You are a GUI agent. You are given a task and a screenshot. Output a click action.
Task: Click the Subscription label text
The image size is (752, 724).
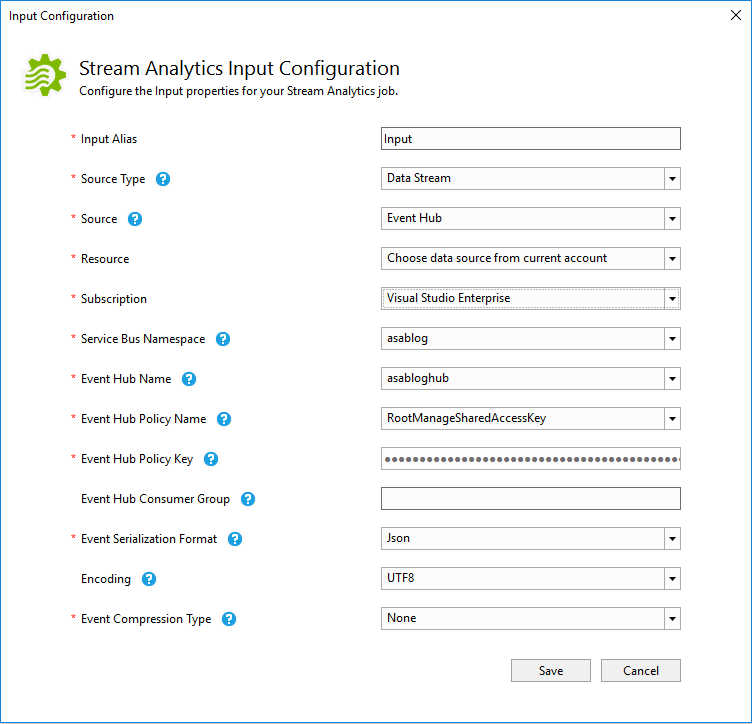114,299
